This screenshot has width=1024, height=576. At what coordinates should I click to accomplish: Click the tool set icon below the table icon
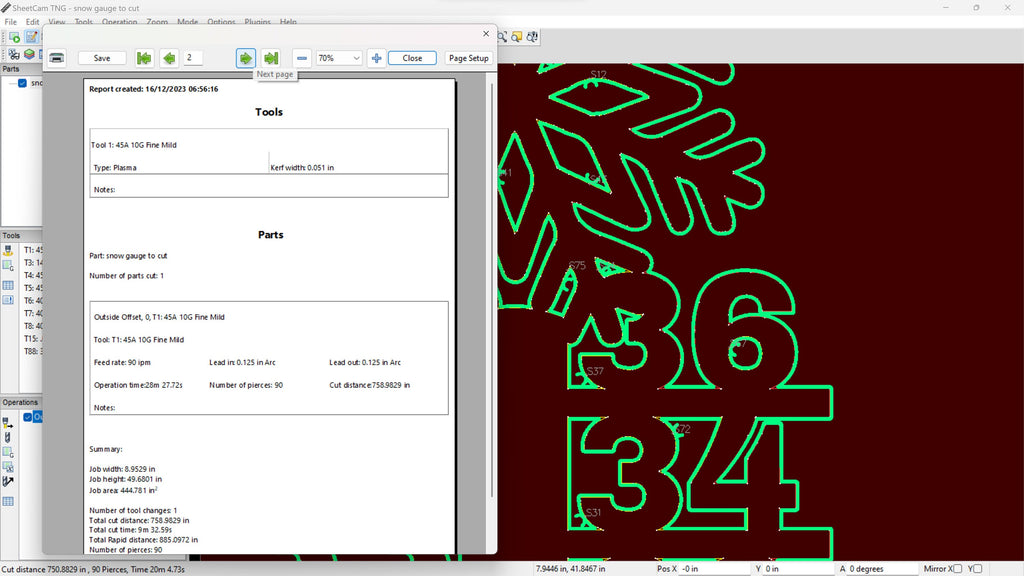pyautogui.click(x=8, y=300)
